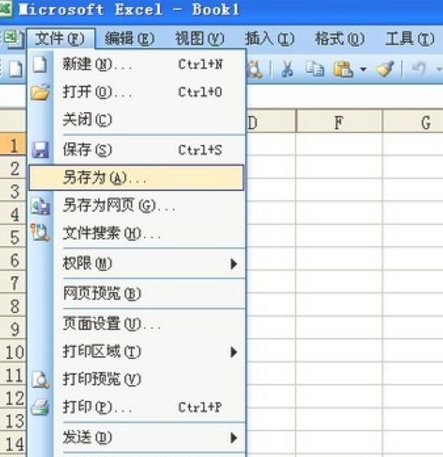Select column F header
The height and width of the screenshot is (457, 443).
(x=339, y=122)
